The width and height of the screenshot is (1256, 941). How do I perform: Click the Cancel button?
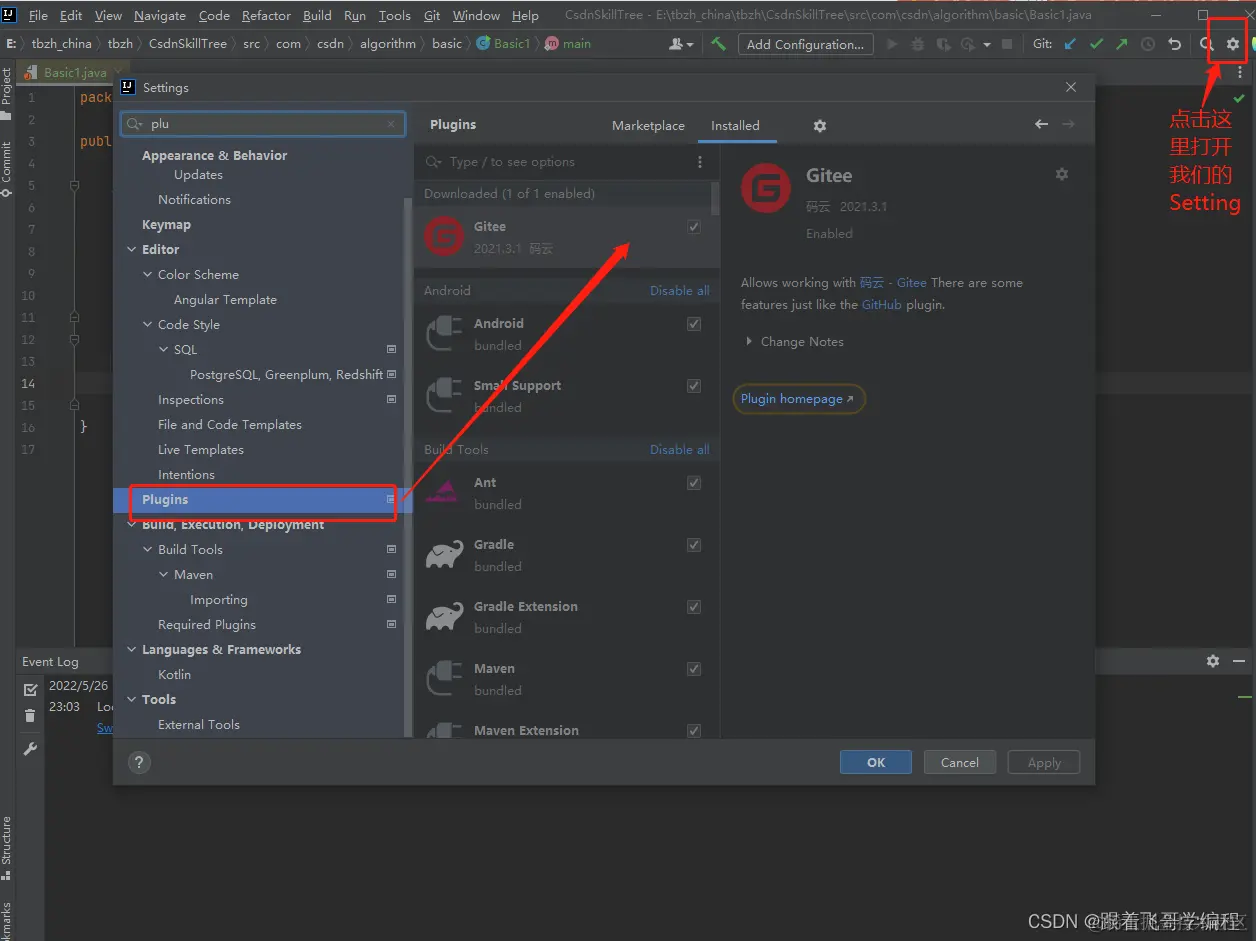[x=960, y=762]
